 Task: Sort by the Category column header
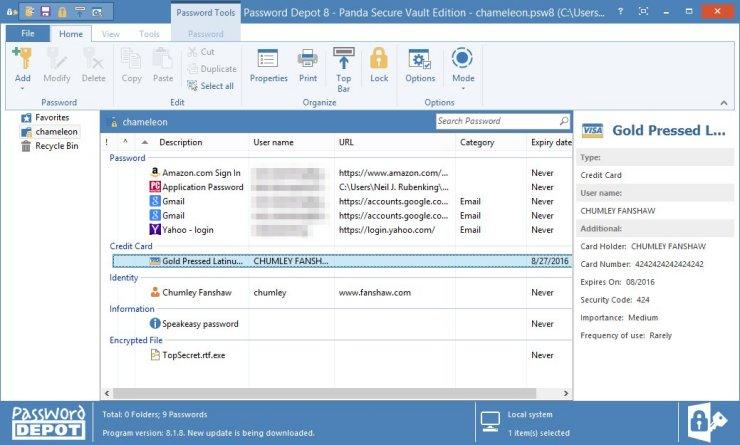pos(477,142)
